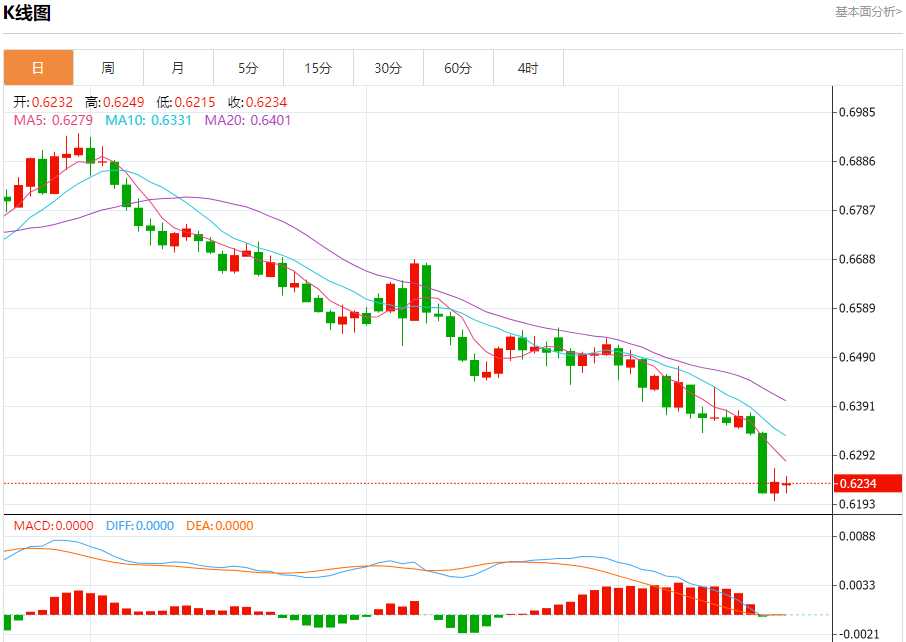Click the large green candle near 0.6292

763,463
